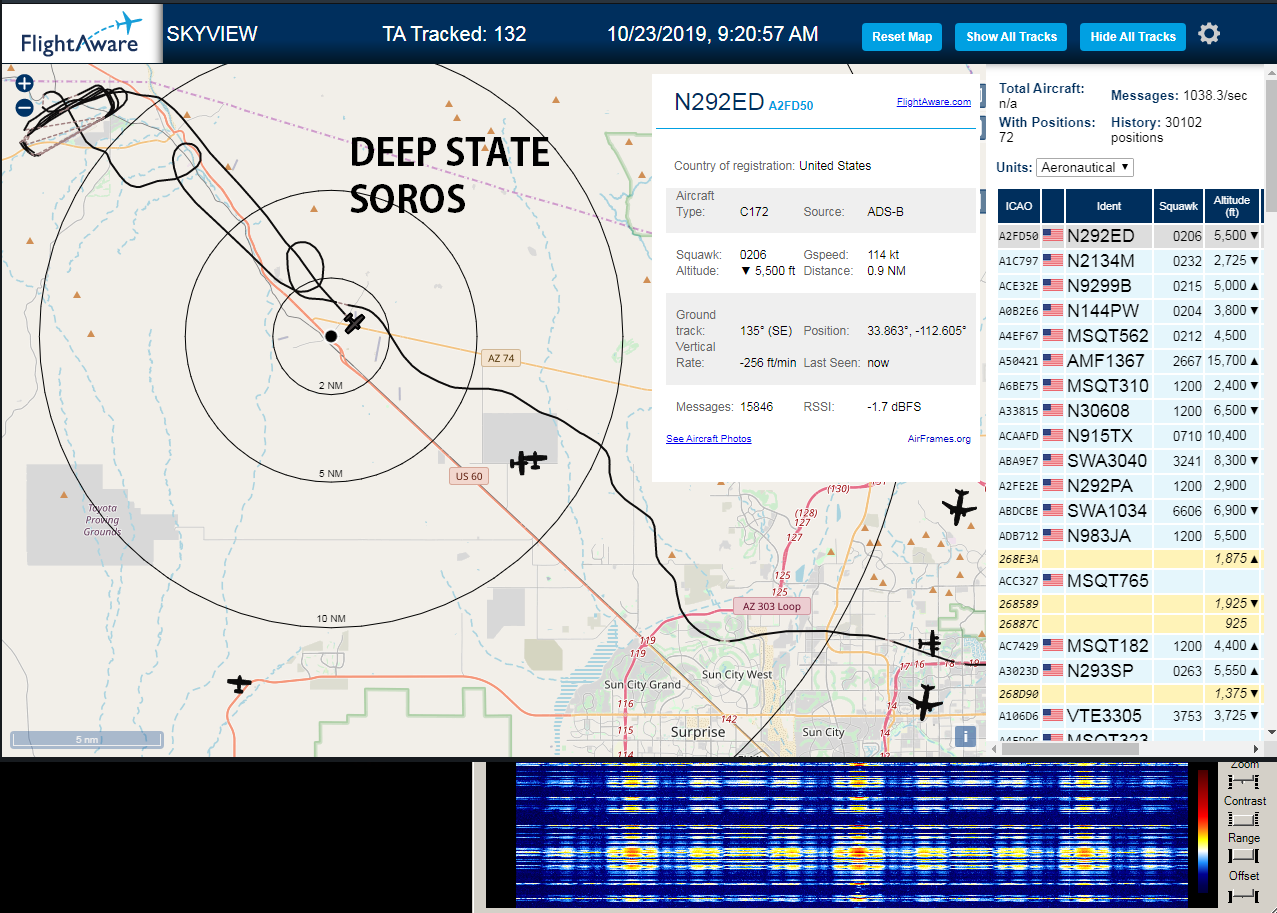Click the US flag in the N292ED row

click(1053, 236)
